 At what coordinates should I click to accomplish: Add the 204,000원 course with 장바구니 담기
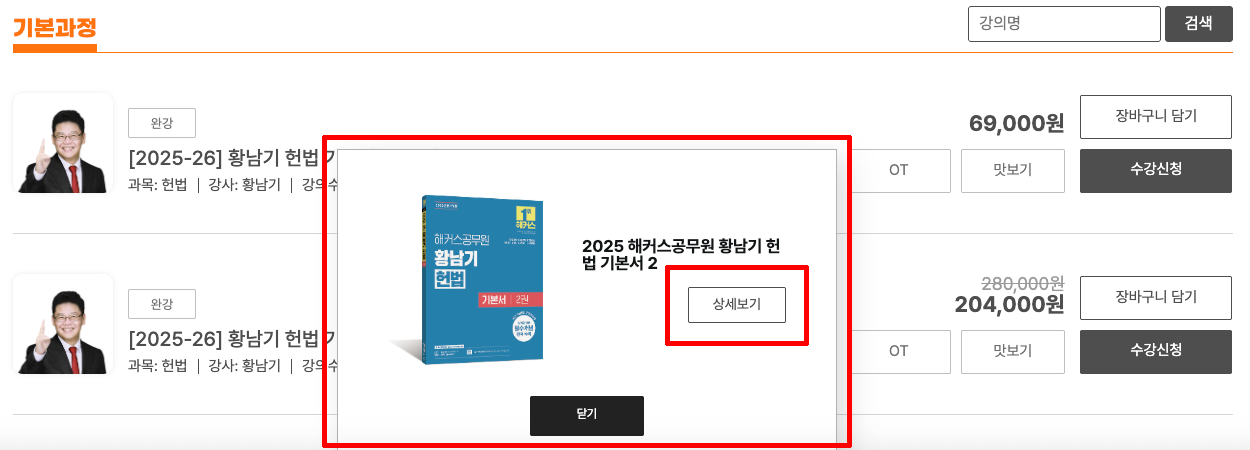tap(1156, 297)
